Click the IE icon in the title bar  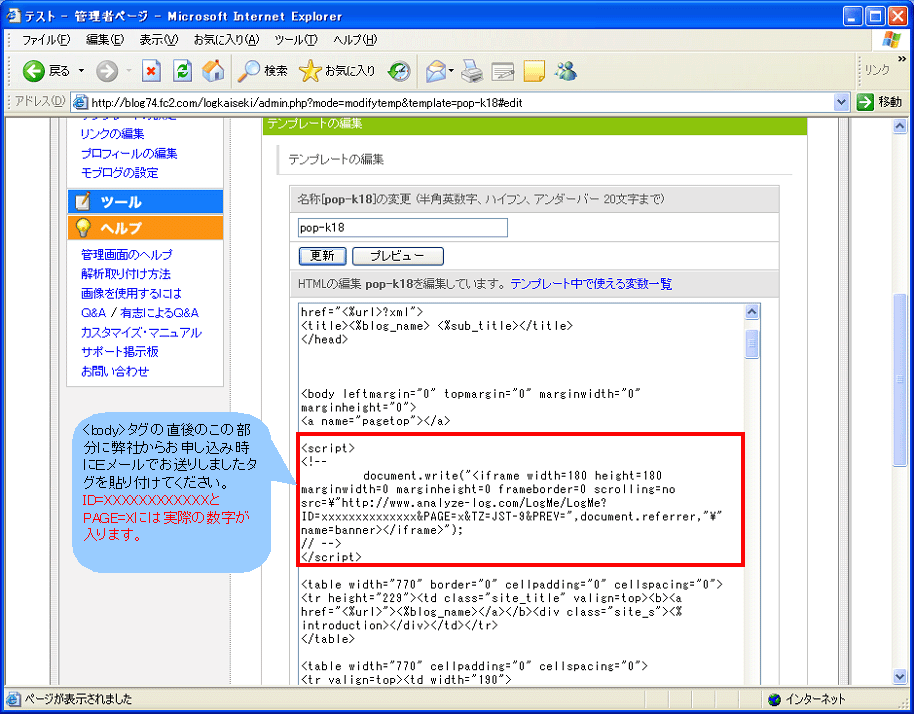coord(13,16)
